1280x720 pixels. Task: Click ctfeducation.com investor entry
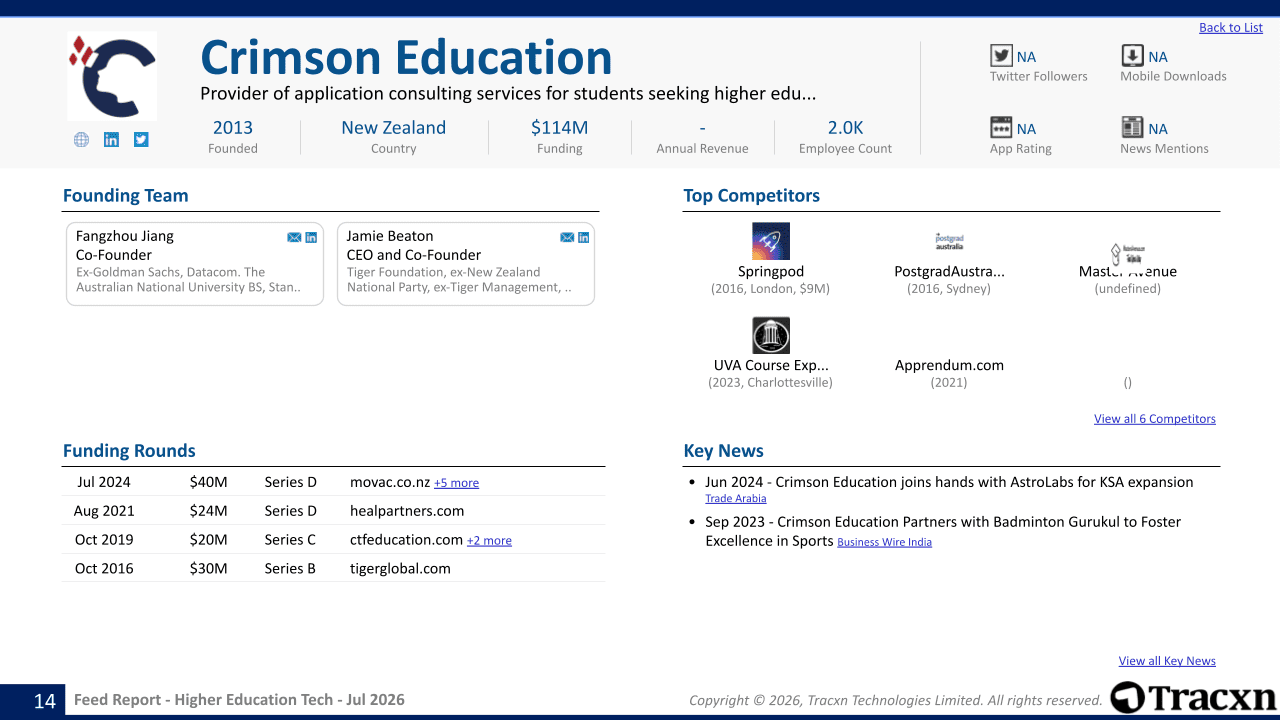click(x=407, y=540)
